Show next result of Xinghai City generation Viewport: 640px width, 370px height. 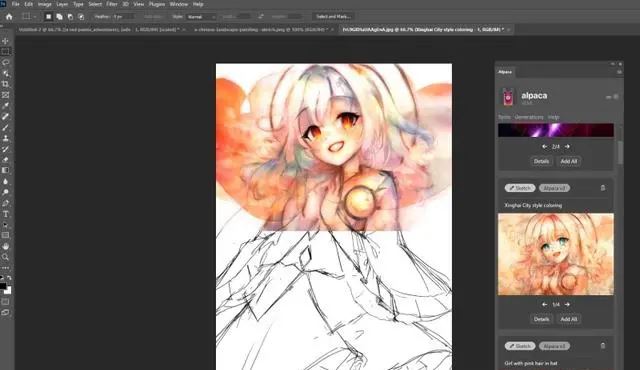(x=567, y=304)
